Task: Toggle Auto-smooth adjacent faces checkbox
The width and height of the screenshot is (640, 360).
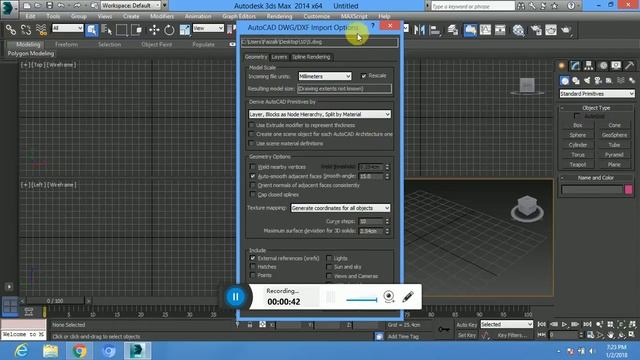Action: [x=253, y=176]
